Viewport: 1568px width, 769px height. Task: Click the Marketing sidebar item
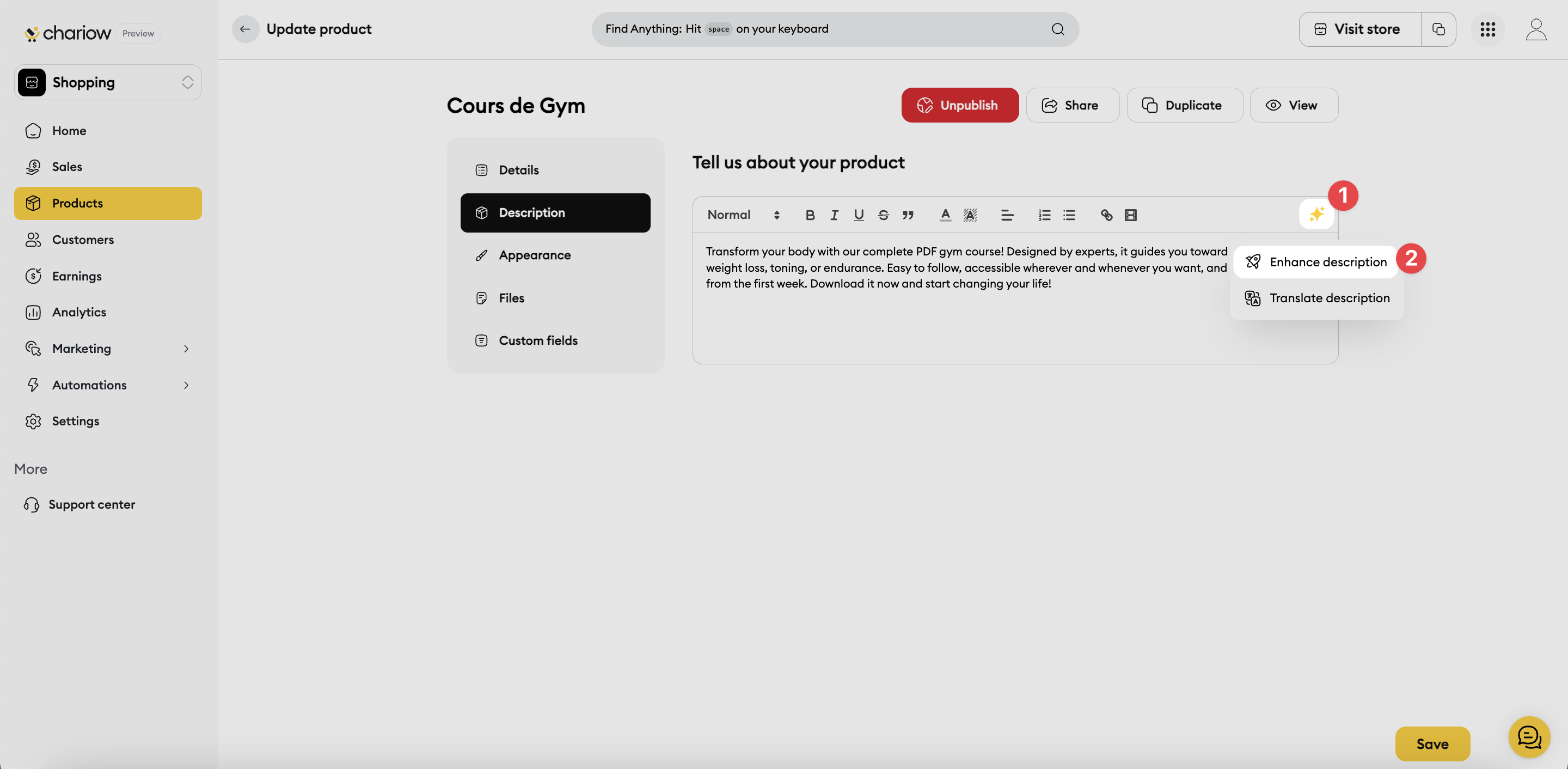(108, 349)
